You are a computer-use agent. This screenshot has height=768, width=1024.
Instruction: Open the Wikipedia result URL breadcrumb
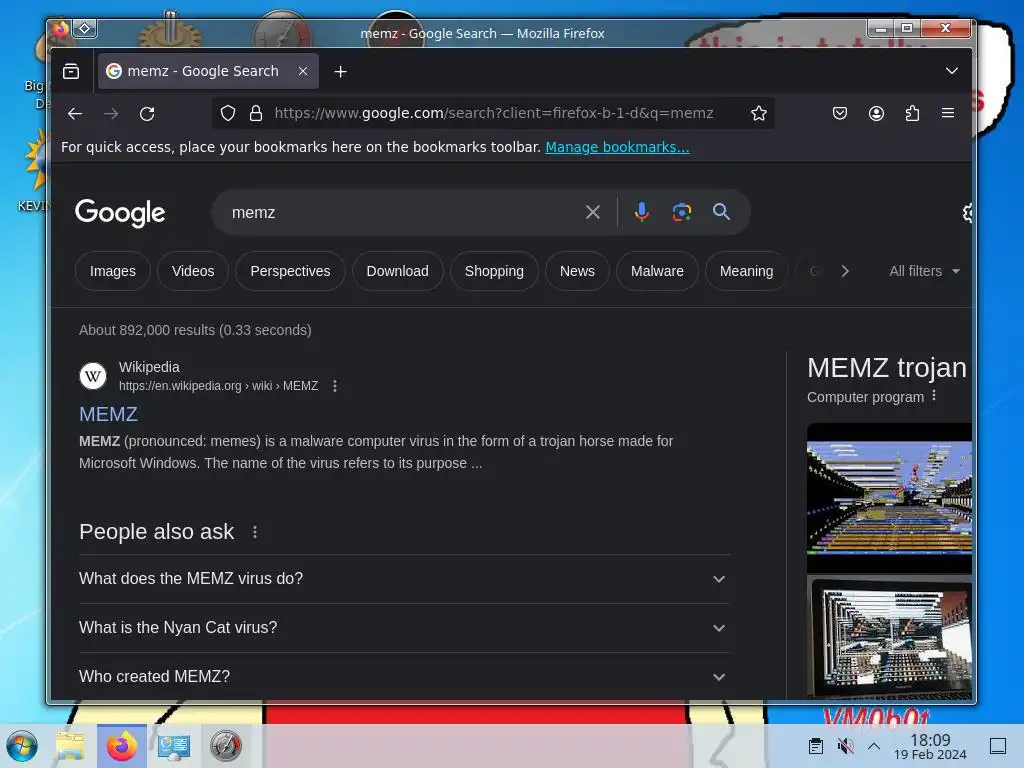click(218, 386)
